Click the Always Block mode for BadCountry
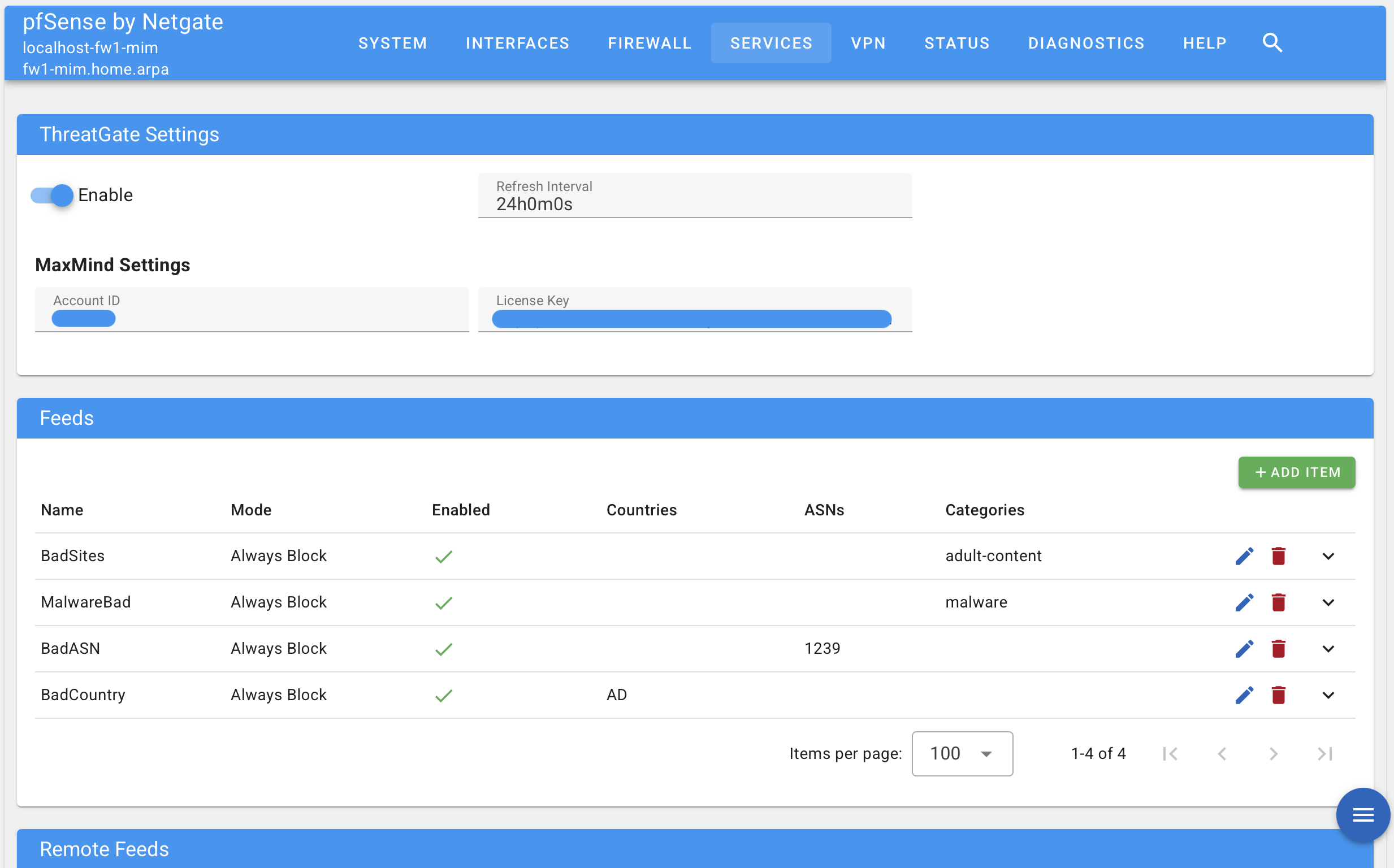This screenshot has height=868, width=1394. (279, 695)
